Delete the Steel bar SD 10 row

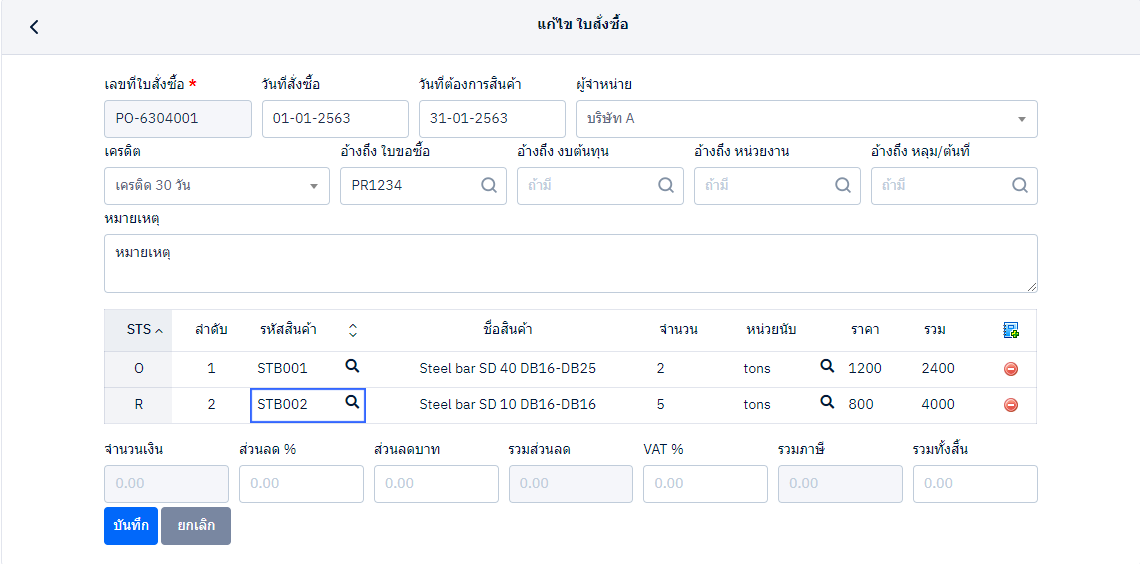[1011, 405]
